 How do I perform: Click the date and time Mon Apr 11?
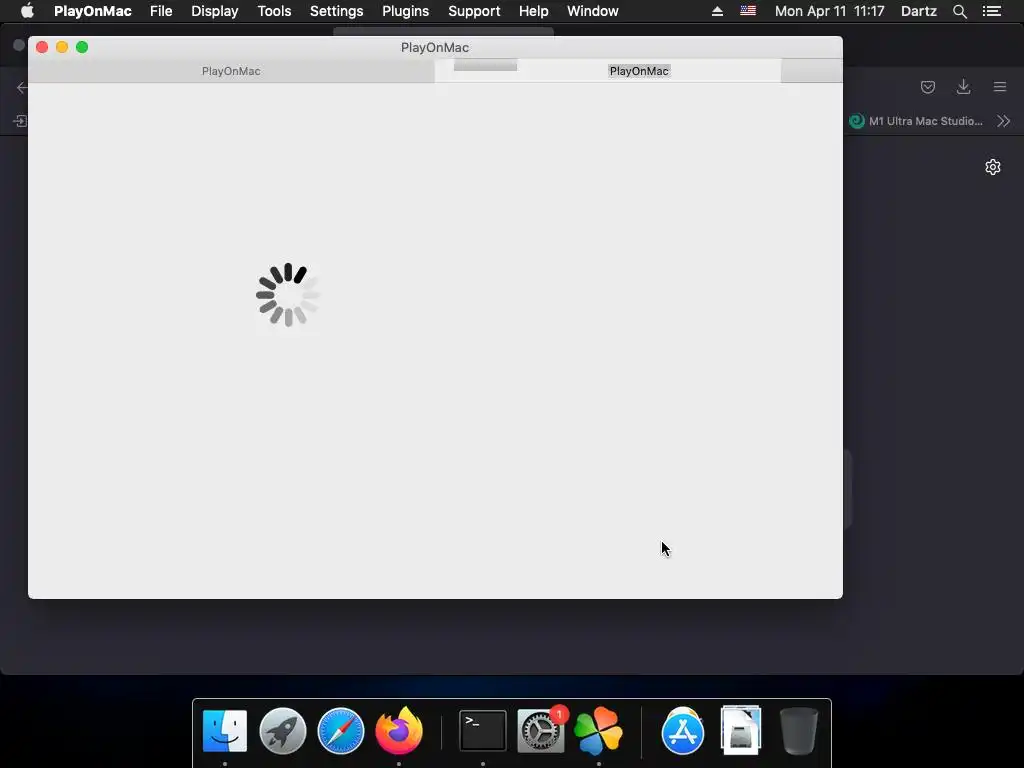pyautogui.click(x=829, y=11)
